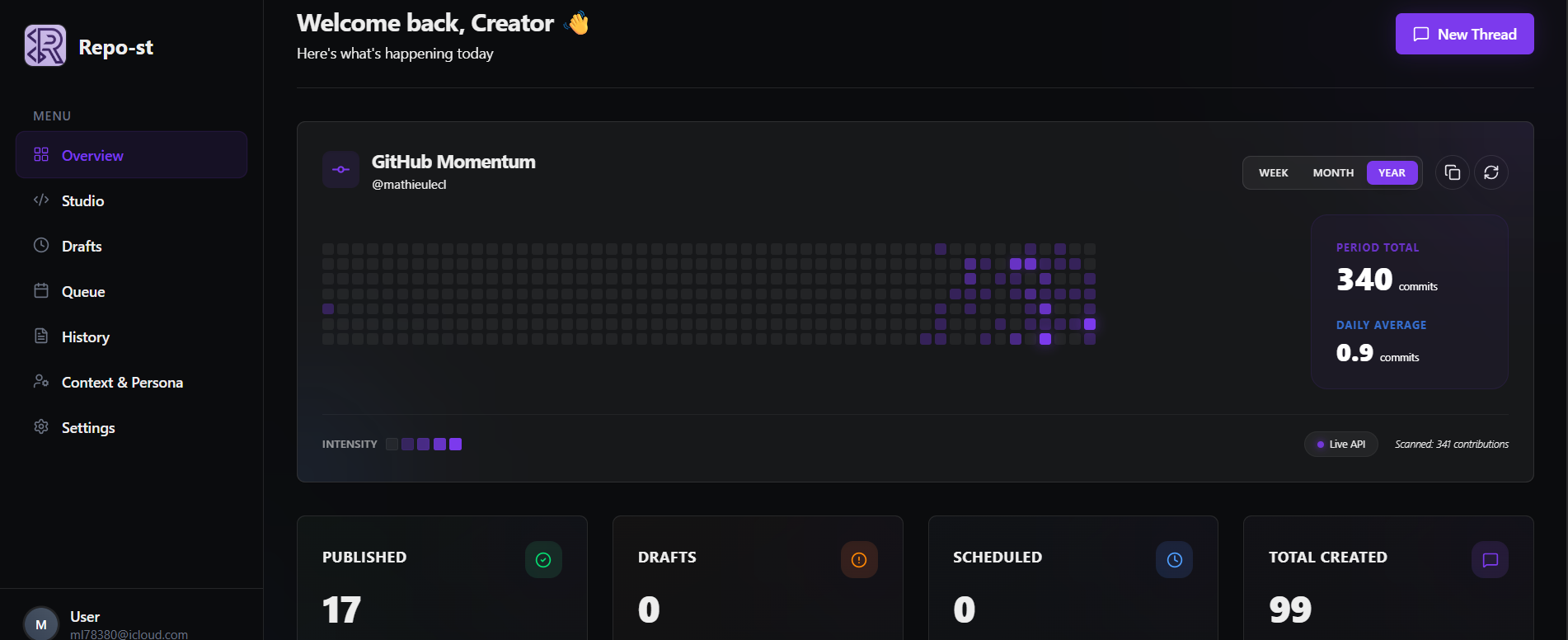Refresh the GitHub Momentum data
The height and width of the screenshot is (640, 1568).
click(1491, 172)
